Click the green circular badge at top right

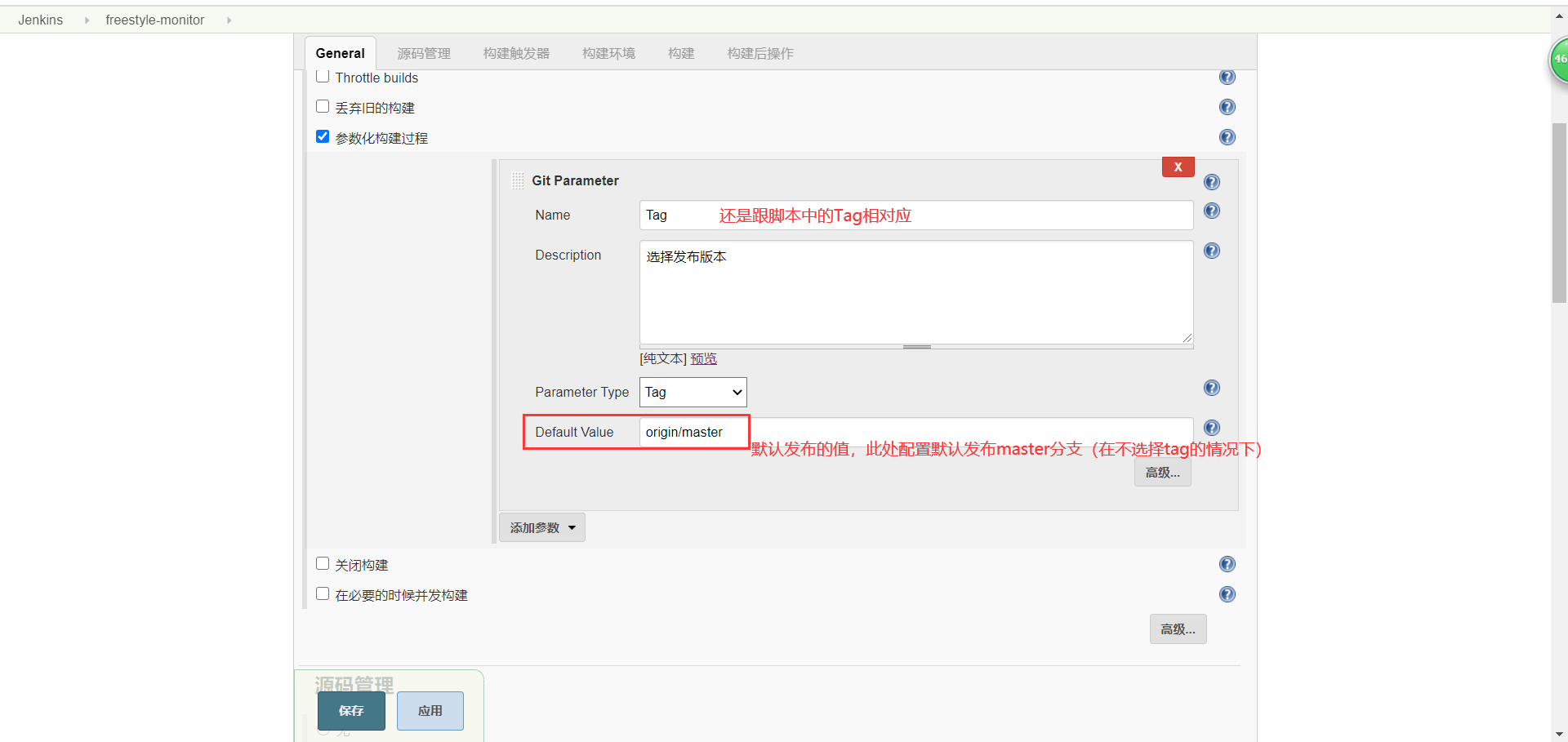click(1558, 60)
